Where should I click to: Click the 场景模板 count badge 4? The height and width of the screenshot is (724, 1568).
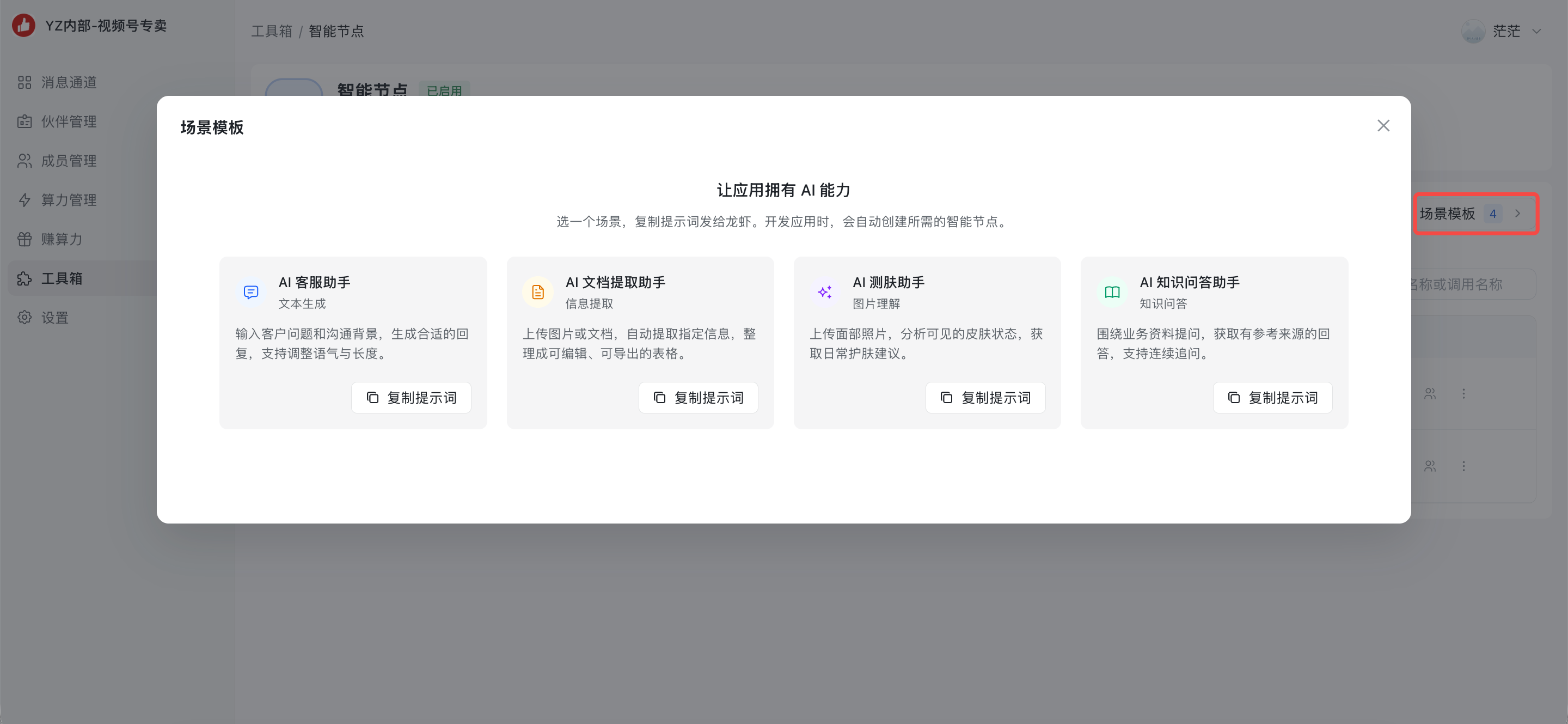(x=1492, y=214)
